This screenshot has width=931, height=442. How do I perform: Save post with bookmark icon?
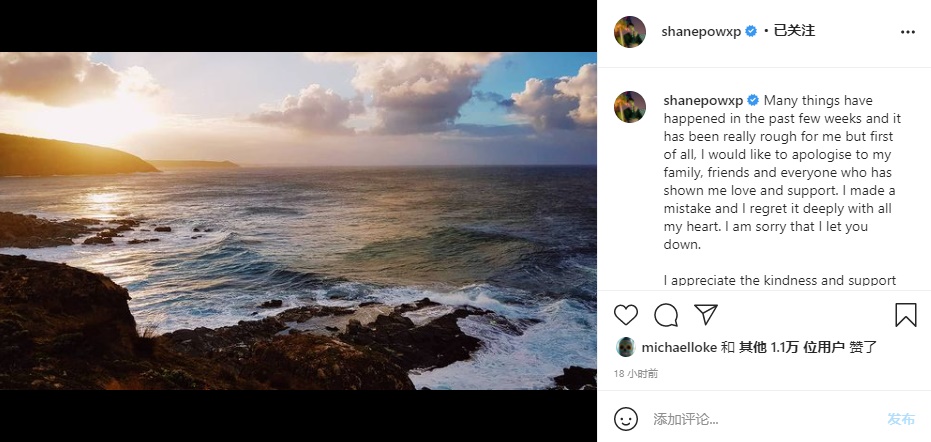(905, 315)
